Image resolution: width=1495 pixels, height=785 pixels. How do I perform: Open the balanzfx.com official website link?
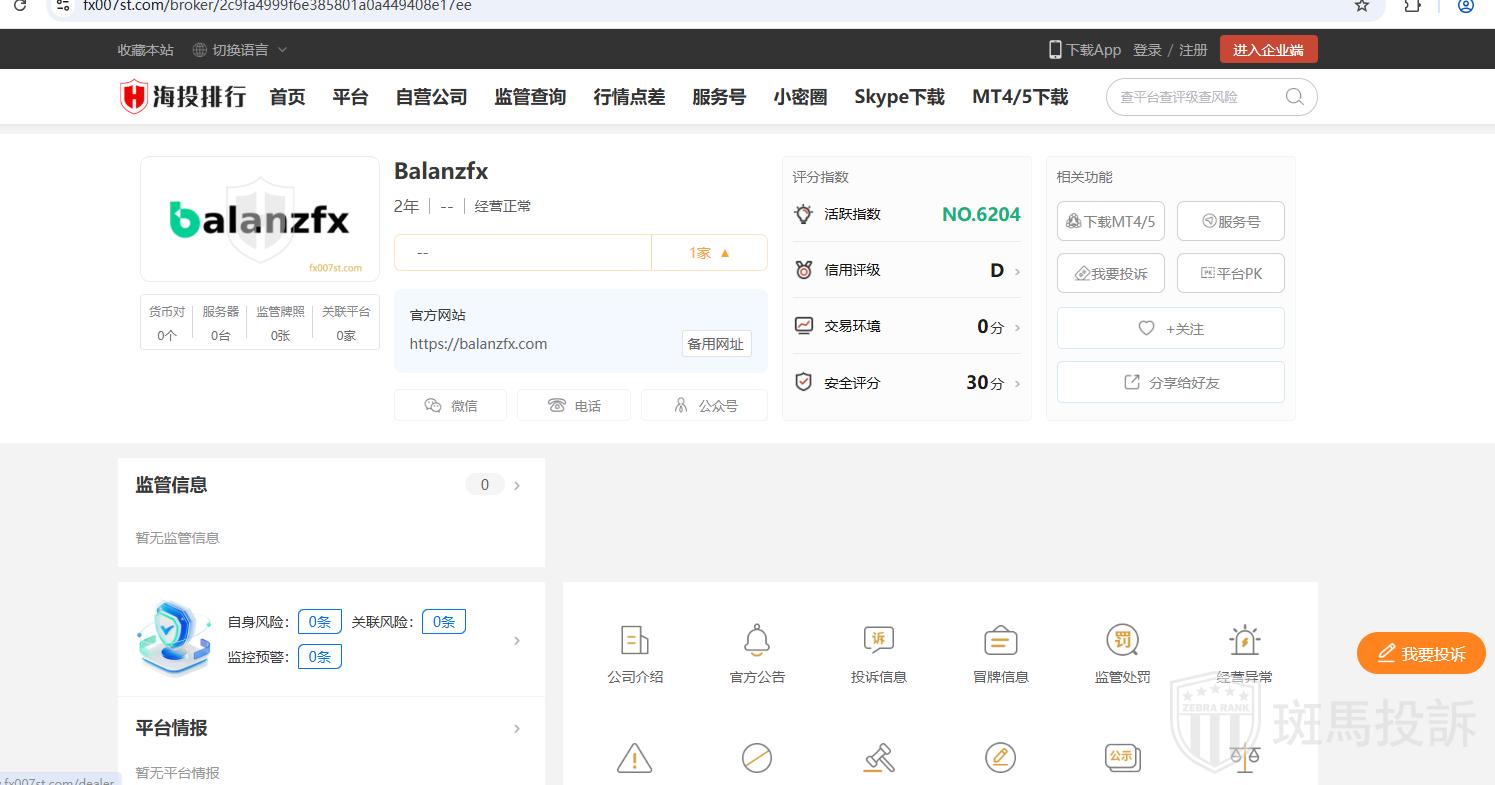(x=478, y=344)
